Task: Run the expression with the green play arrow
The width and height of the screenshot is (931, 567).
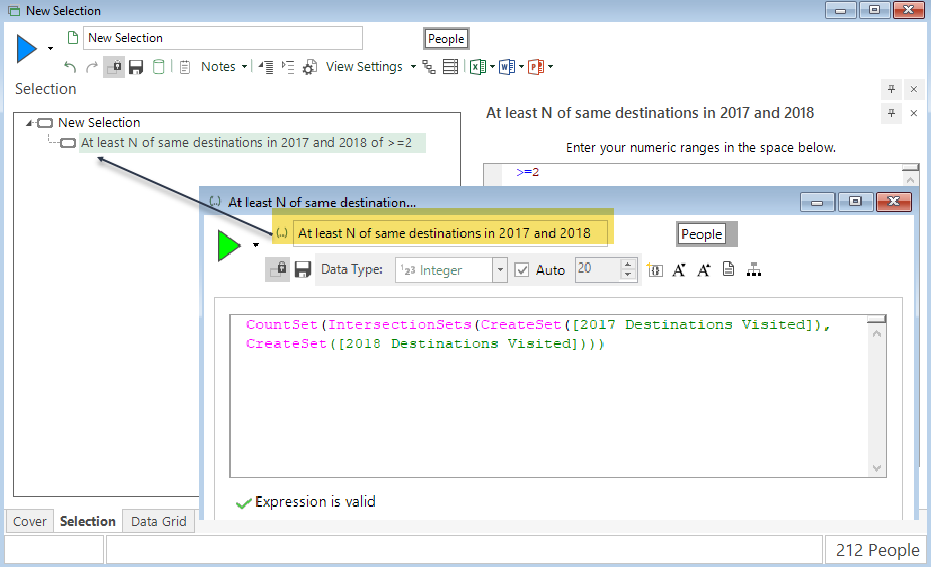Action: [x=229, y=245]
